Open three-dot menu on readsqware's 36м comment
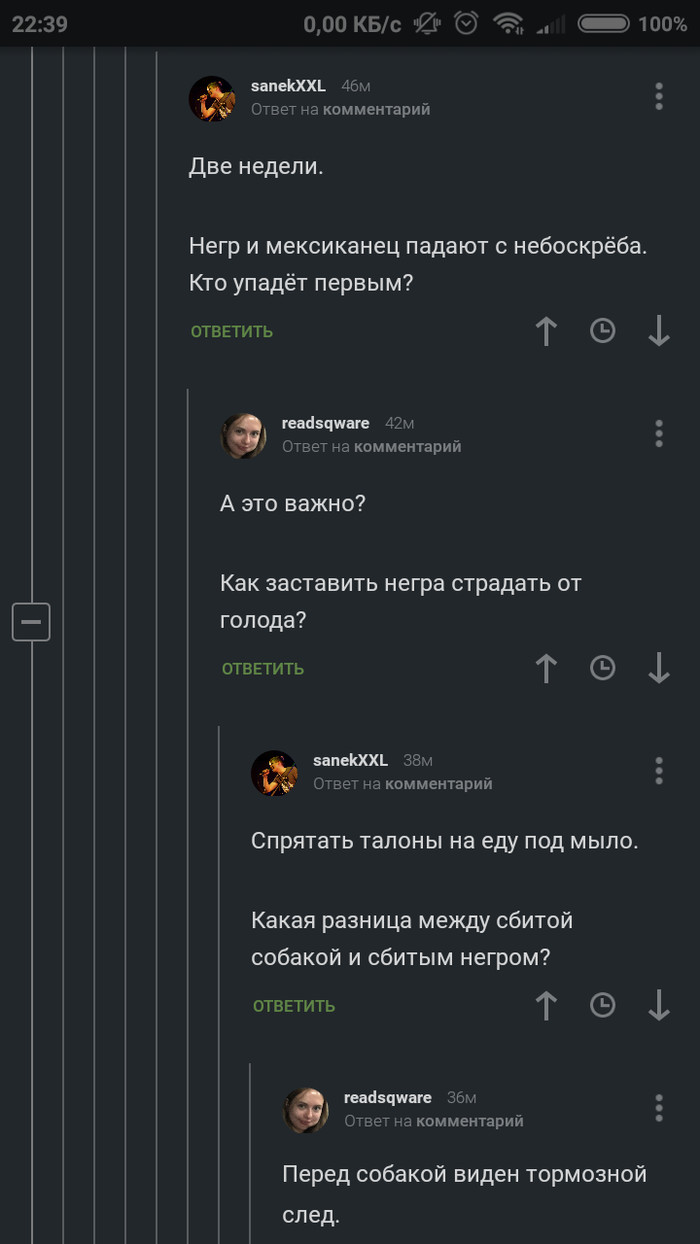The image size is (700, 1244). (x=658, y=1107)
